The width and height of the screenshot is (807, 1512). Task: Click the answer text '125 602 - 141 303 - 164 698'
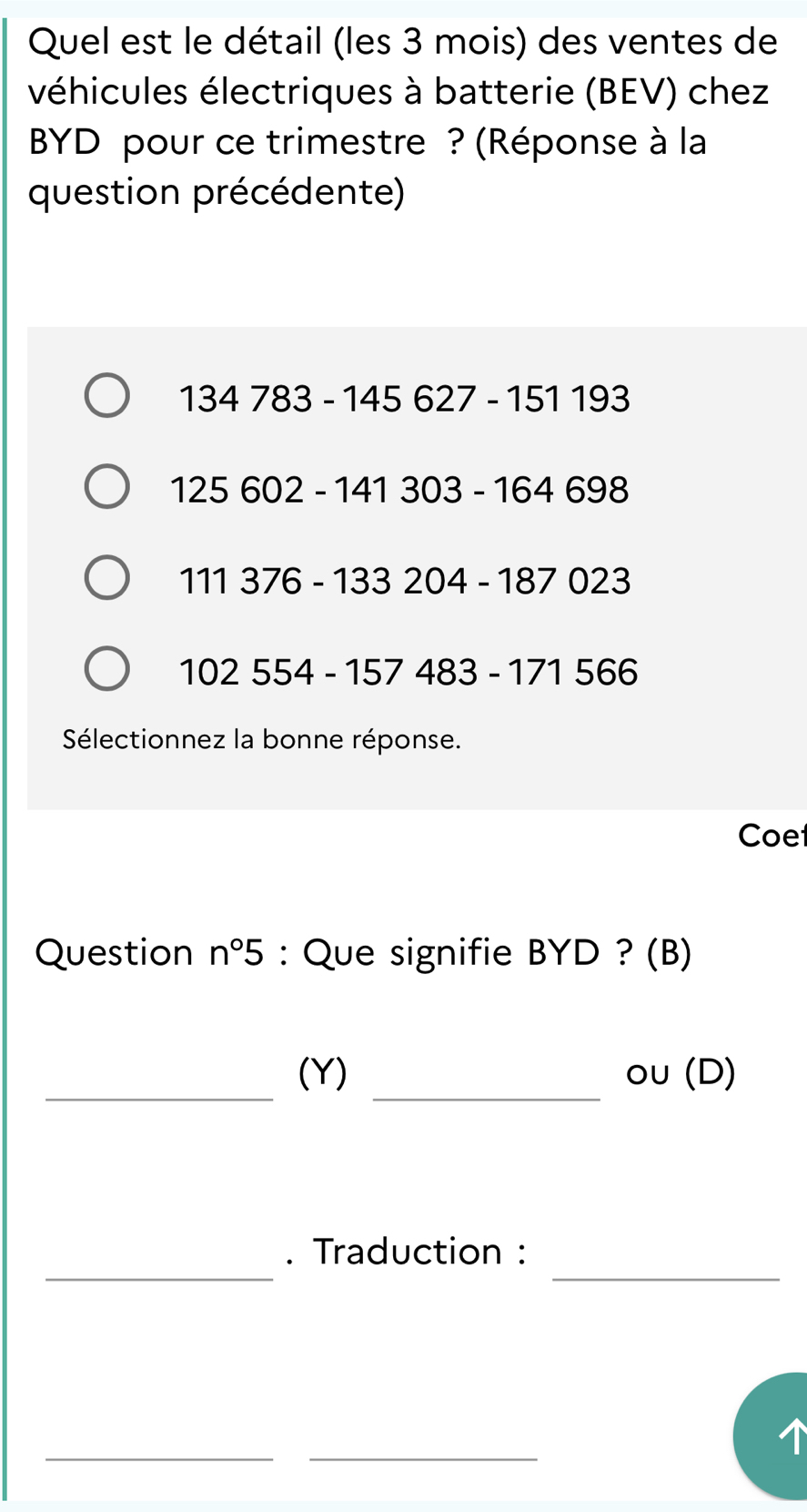400,490
